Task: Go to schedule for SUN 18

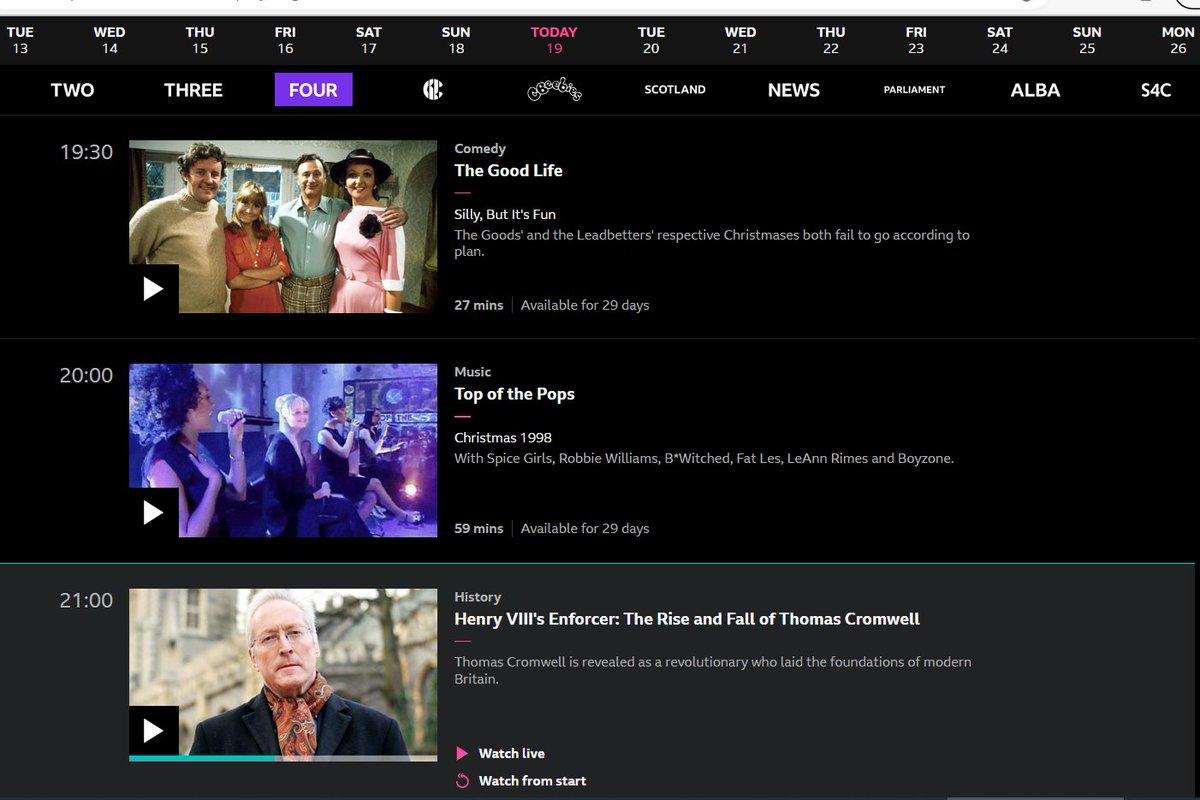Action: [x=456, y=40]
